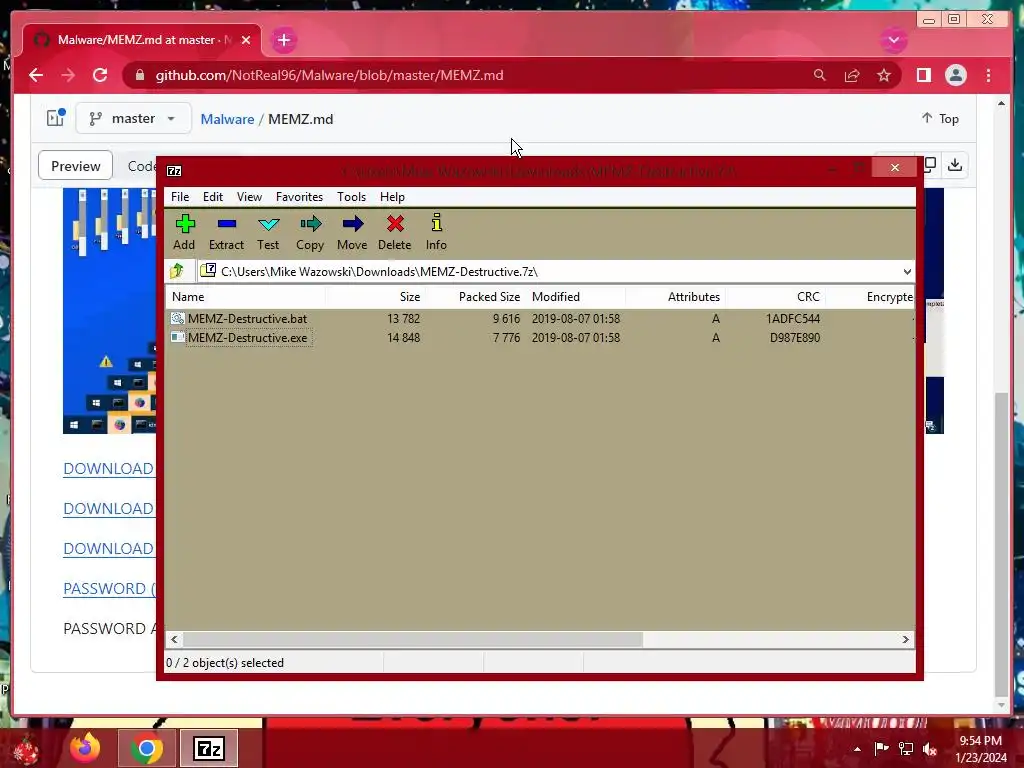
Task: Open the Info toolbar button
Action: pyautogui.click(x=436, y=232)
